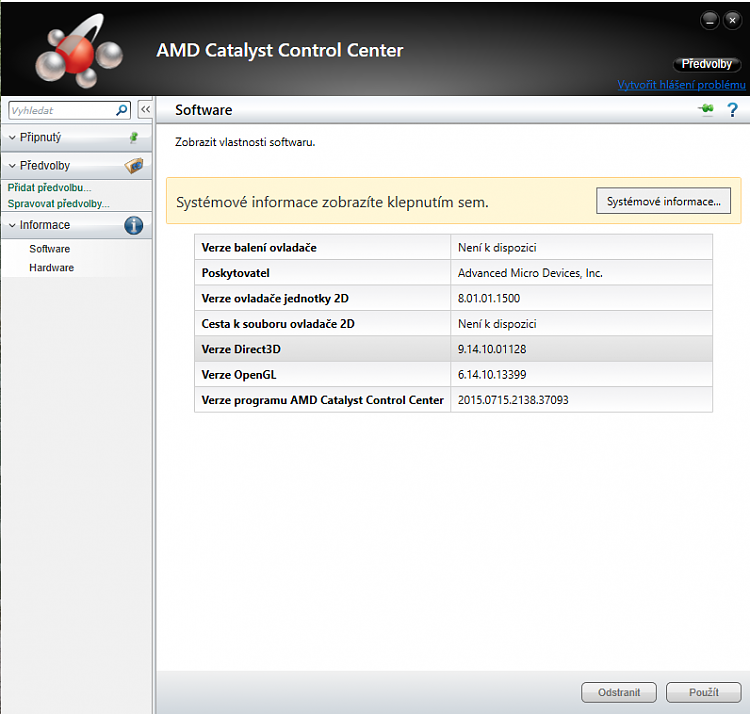This screenshot has height=714, width=750.
Task: Select Software in the Informace tree
Action: coord(50,249)
